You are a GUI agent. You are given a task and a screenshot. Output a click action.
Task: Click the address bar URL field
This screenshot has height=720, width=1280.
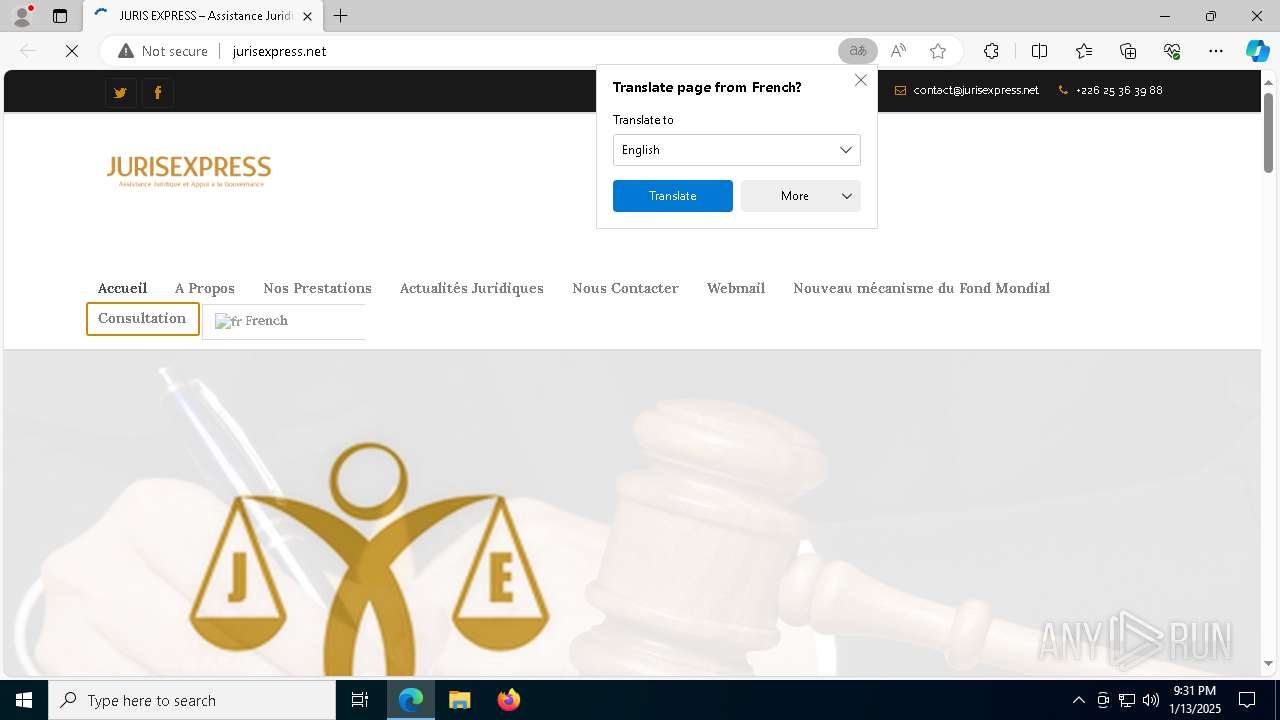pos(530,51)
